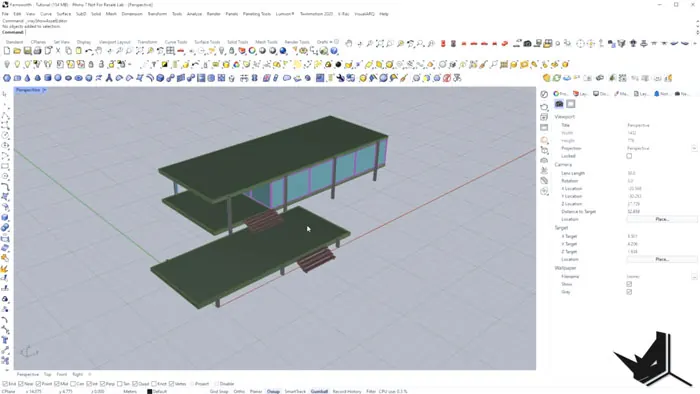Image resolution: width=700 pixels, height=394 pixels.
Task: Open the Render menu
Action: [213, 14]
